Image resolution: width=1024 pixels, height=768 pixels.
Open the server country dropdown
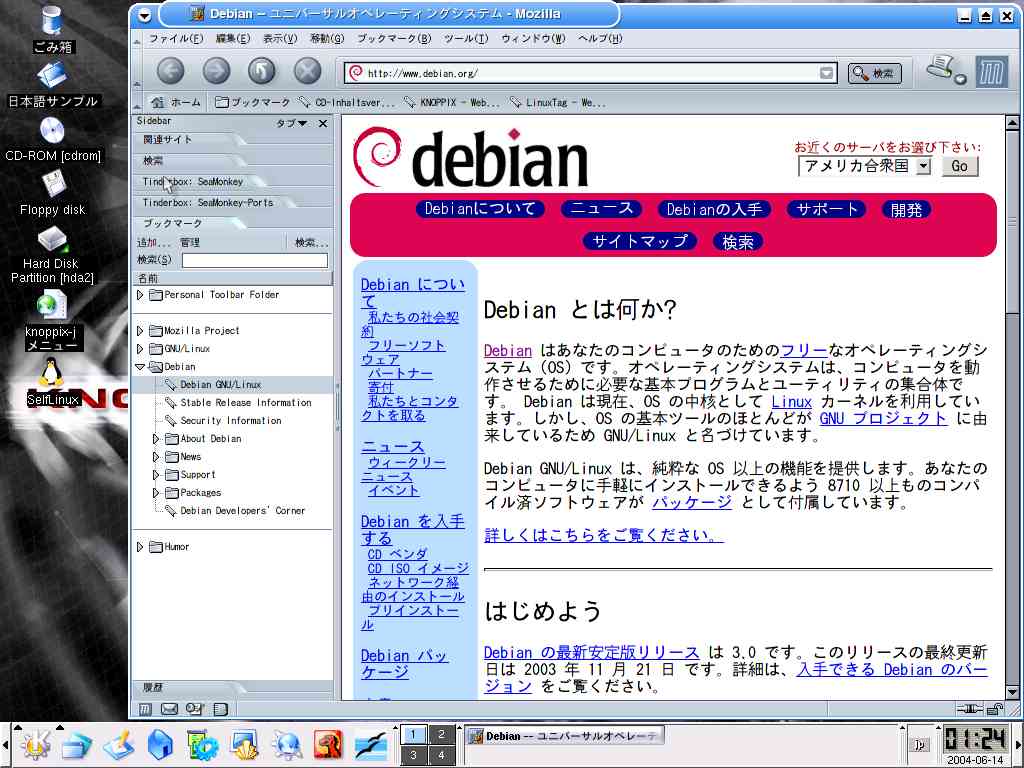(x=922, y=166)
